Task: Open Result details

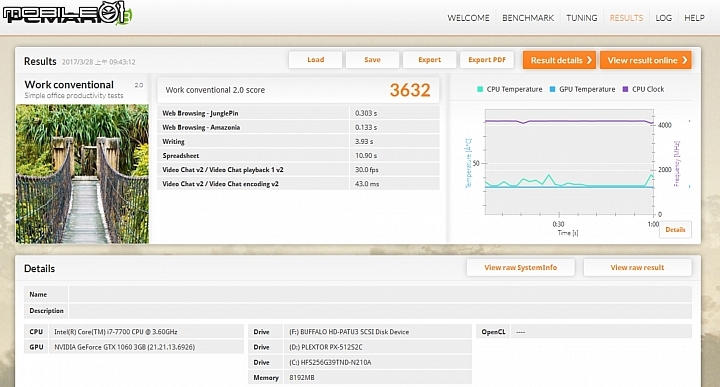Action: [x=559, y=60]
